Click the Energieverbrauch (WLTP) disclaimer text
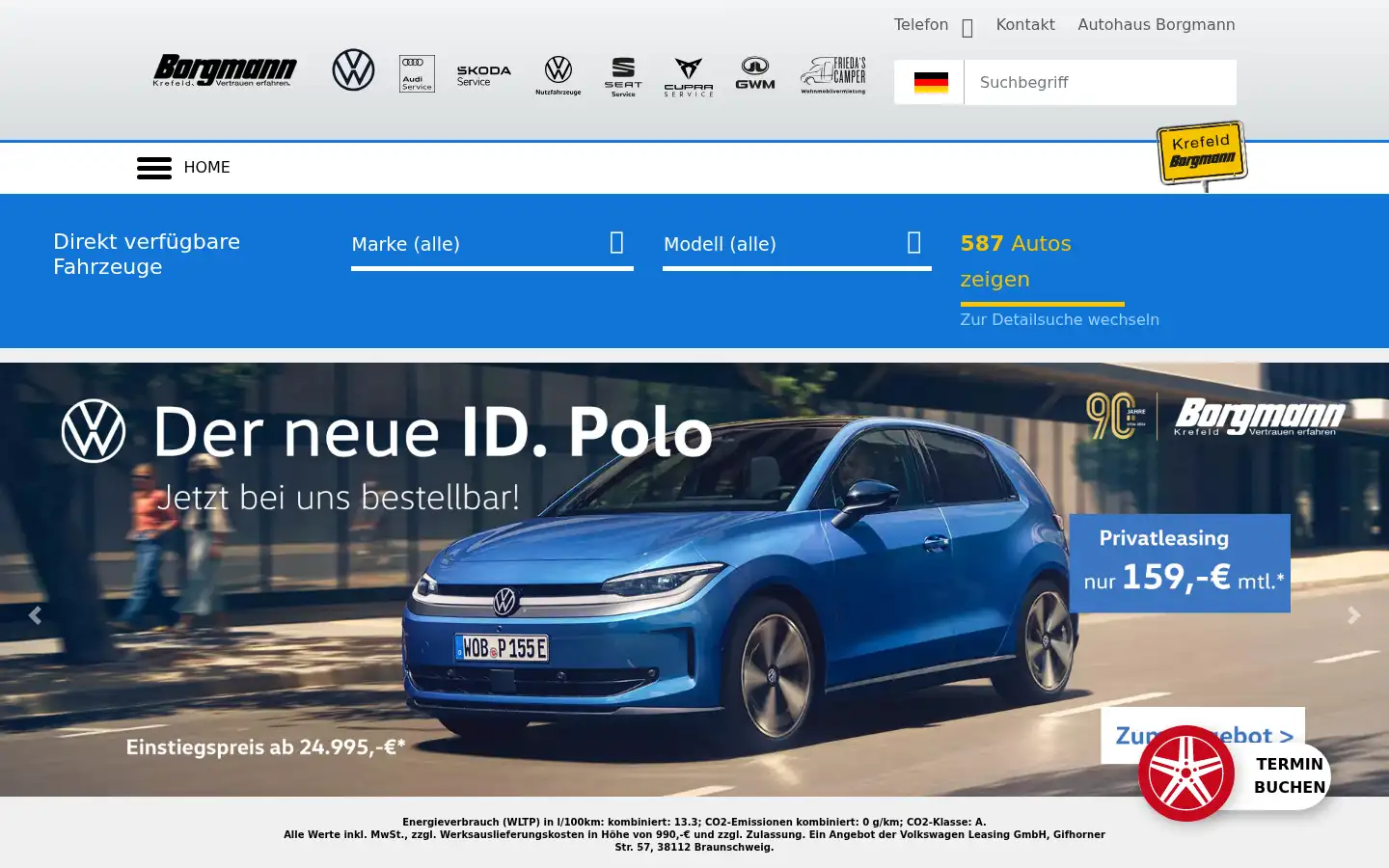Viewport: 1389px width, 868px height. point(694,835)
